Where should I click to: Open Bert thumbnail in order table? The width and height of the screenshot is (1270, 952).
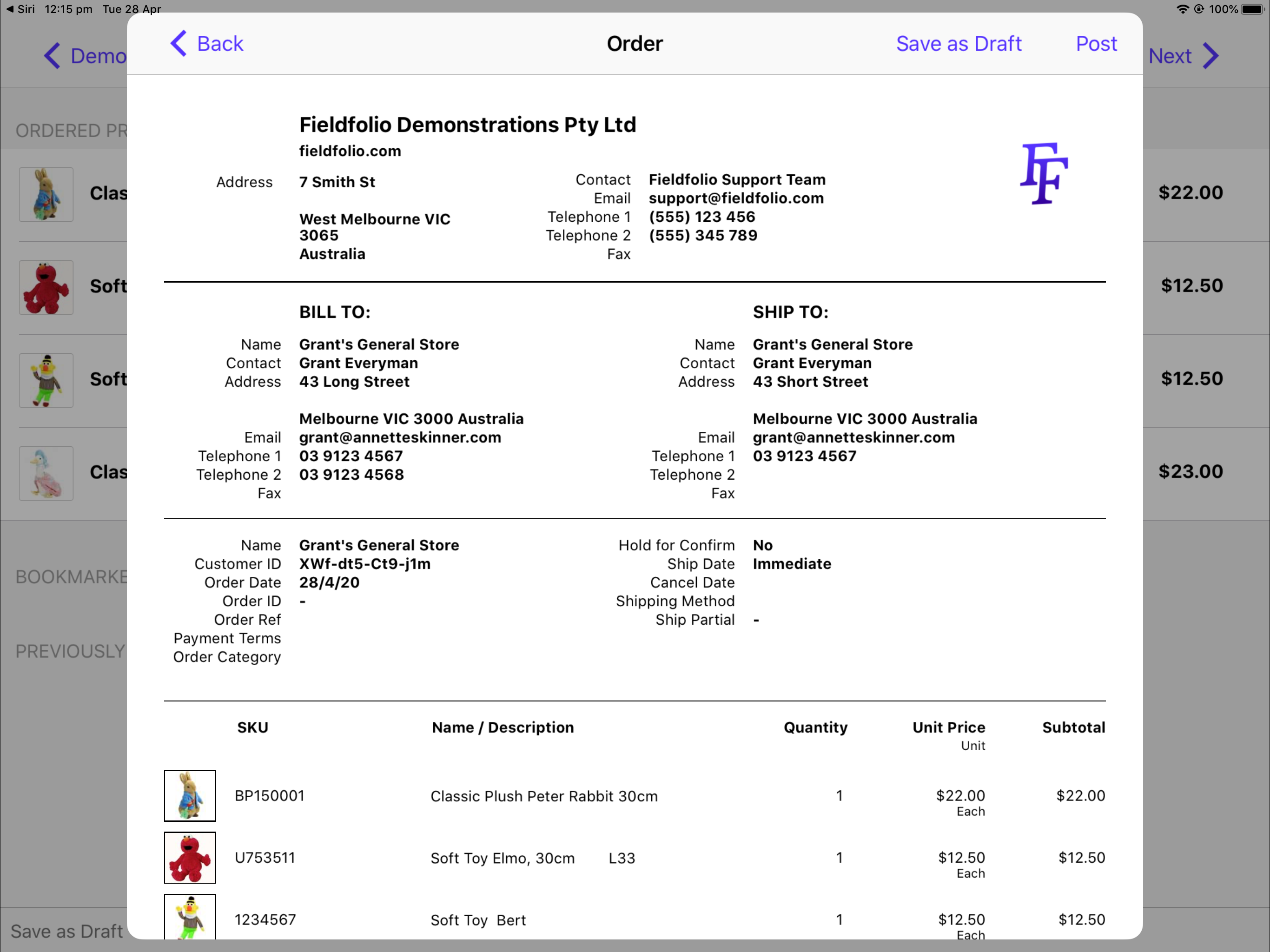[190, 916]
